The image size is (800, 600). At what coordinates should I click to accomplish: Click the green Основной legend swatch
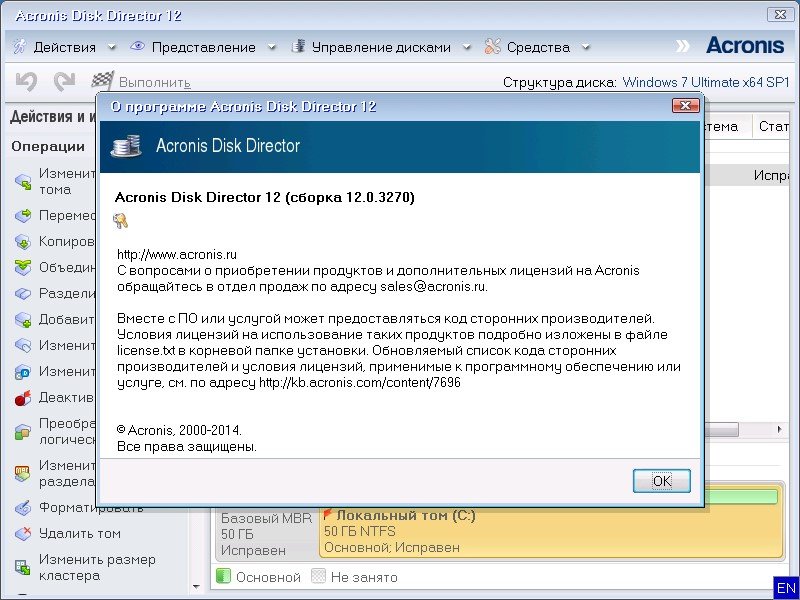[x=223, y=576]
